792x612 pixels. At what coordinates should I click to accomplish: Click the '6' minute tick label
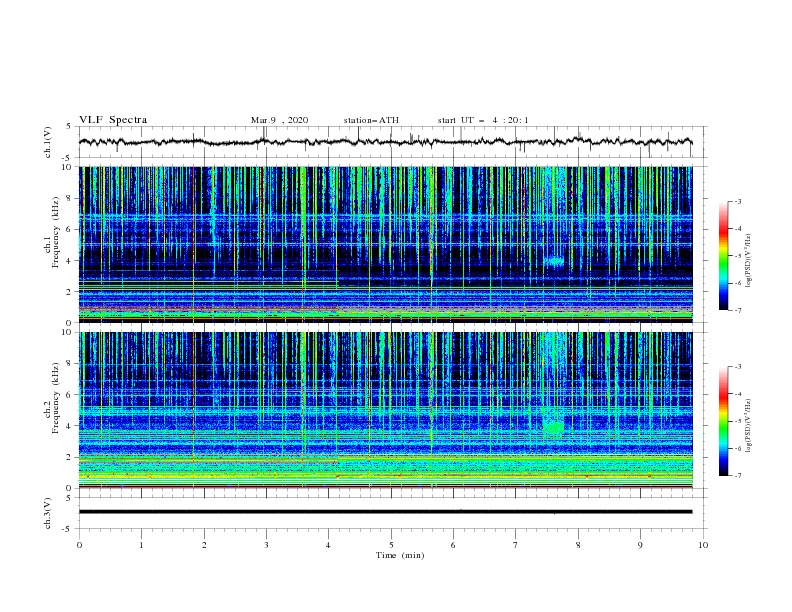(453, 545)
